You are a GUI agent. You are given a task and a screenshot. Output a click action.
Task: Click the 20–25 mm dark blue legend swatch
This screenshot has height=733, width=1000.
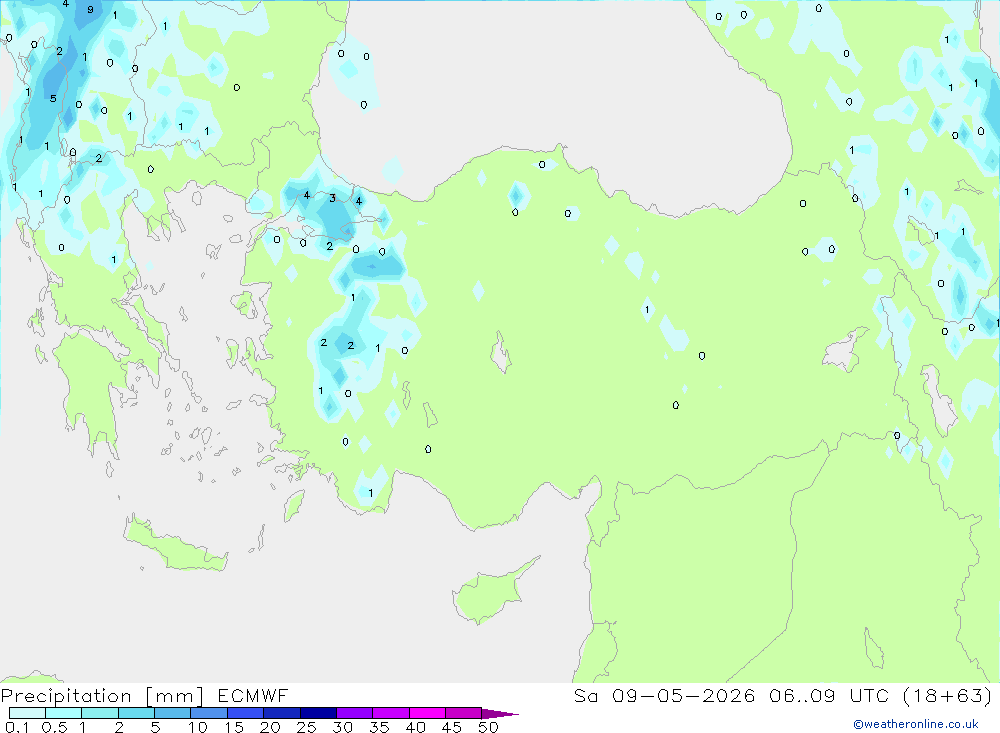click(x=282, y=713)
